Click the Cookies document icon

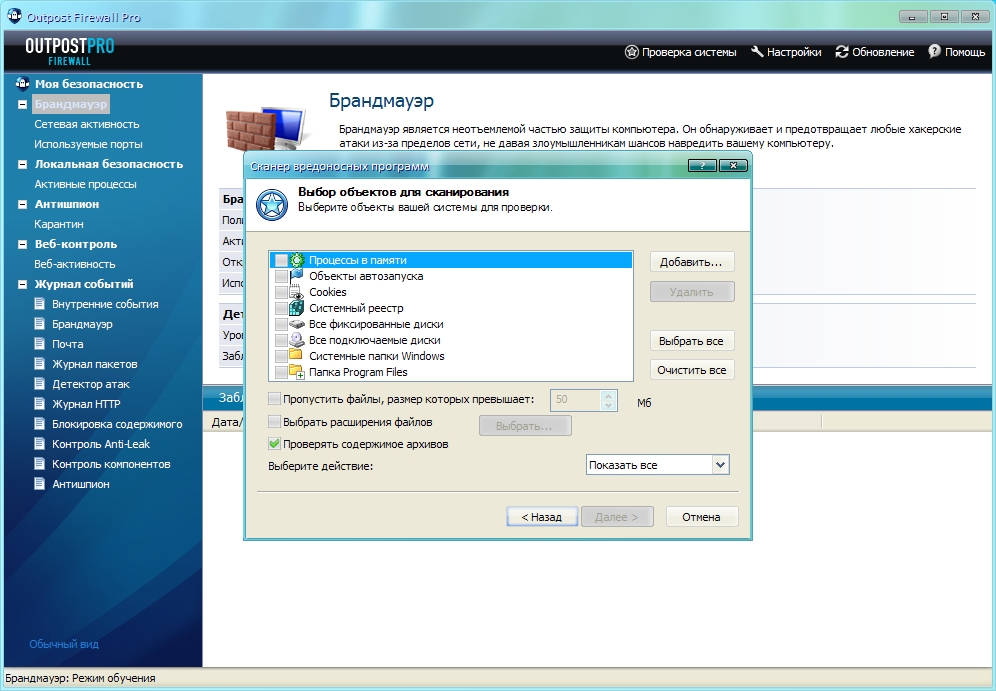[x=297, y=292]
